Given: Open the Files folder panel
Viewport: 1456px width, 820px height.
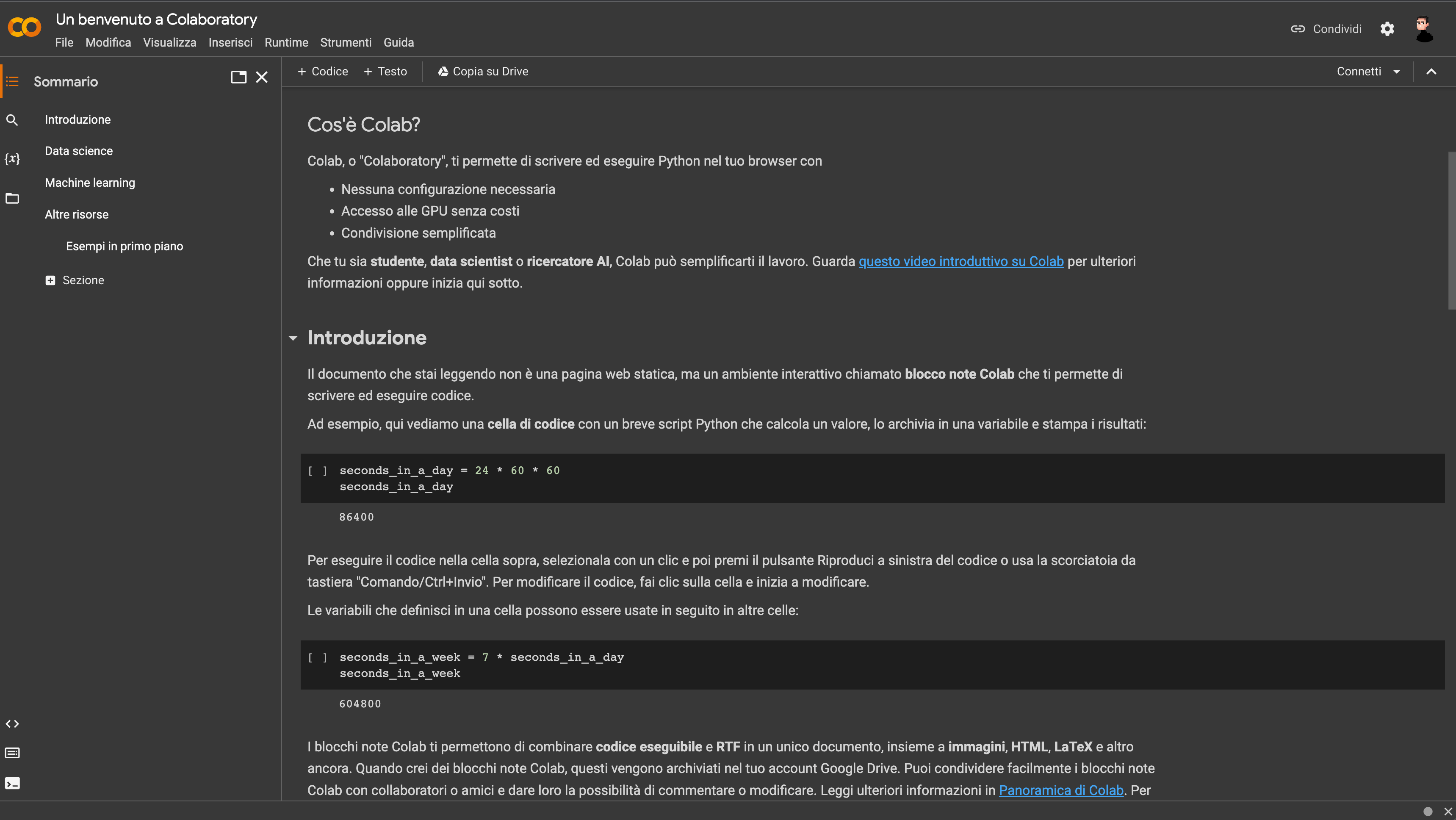Looking at the screenshot, I should (x=12, y=198).
